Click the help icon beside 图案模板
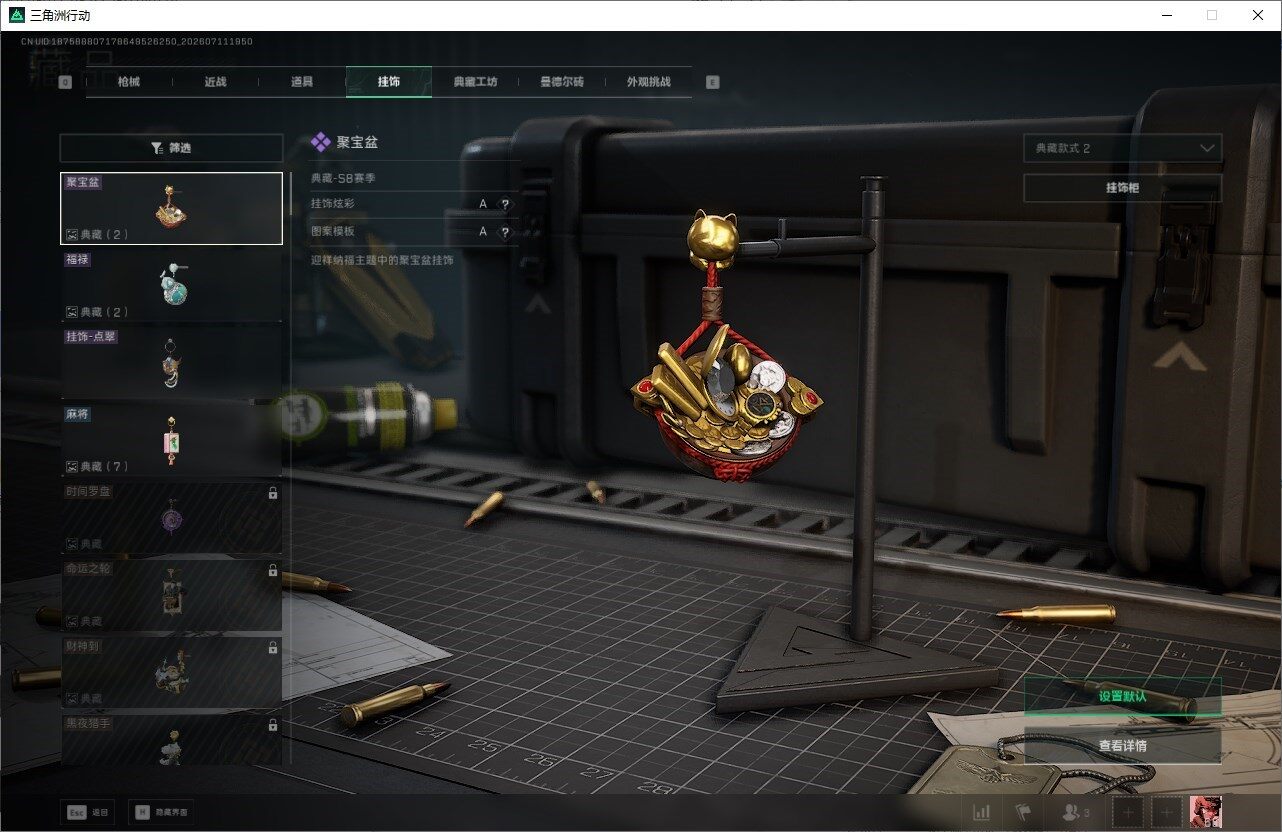Image resolution: width=1282 pixels, height=832 pixels. [505, 232]
